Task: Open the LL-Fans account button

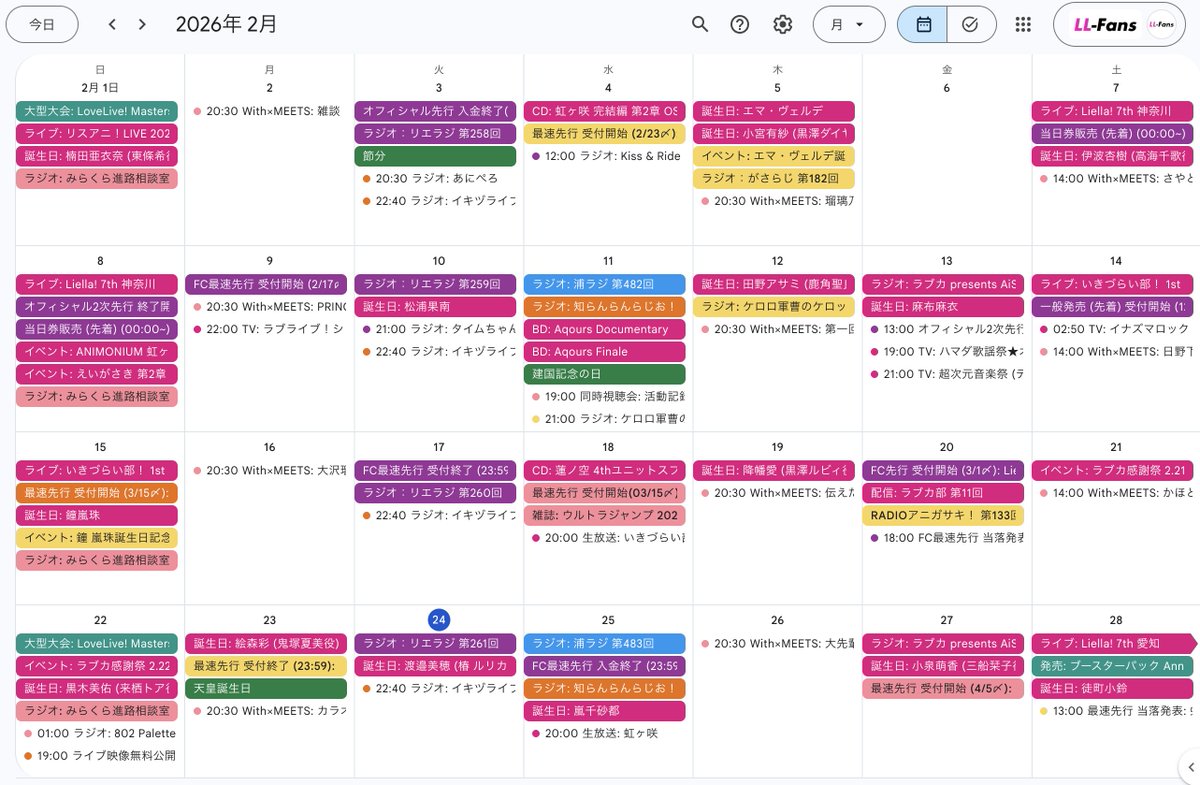Action: [x=1119, y=25]
